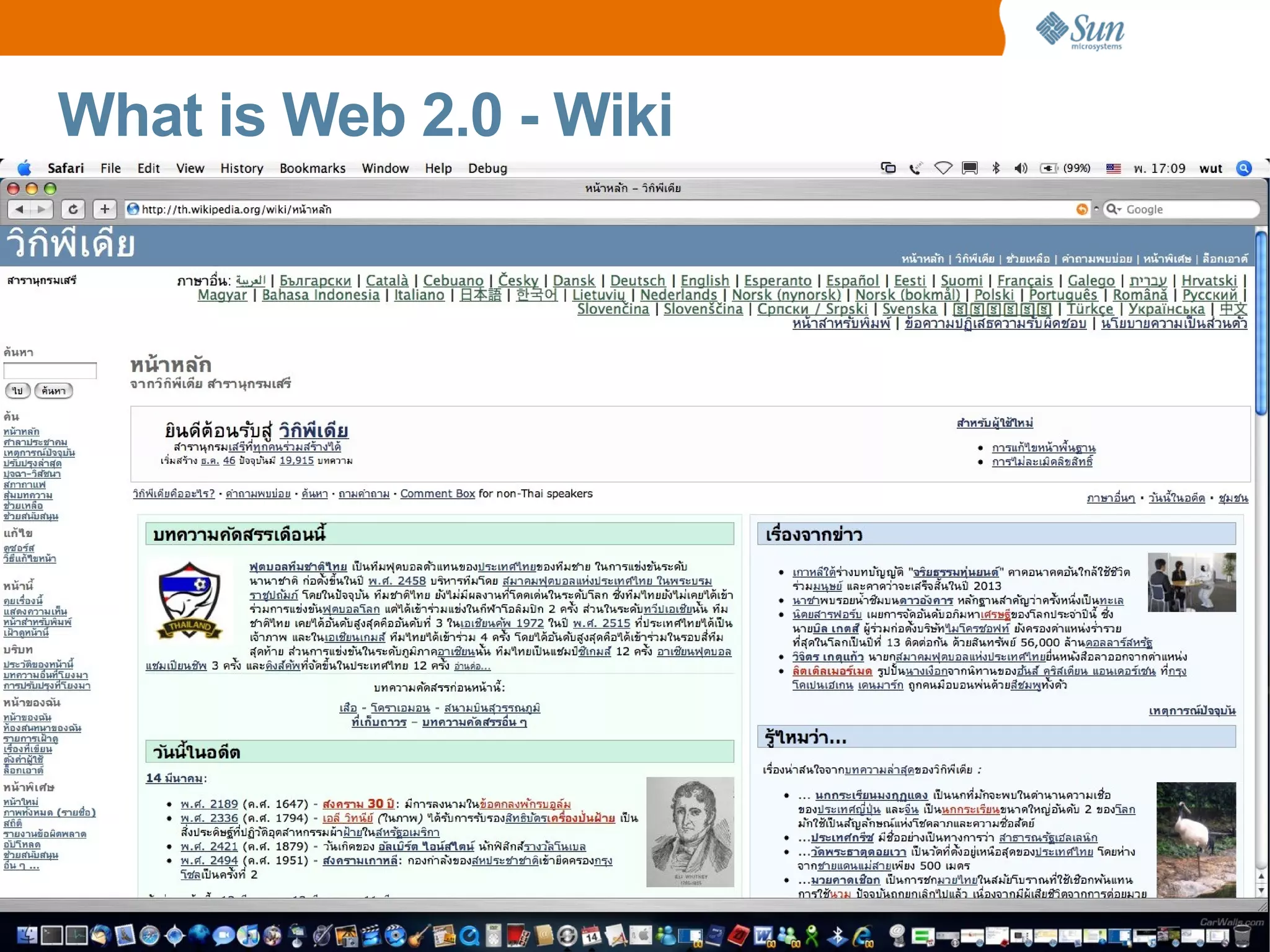Click the volume icon in menu bar

pos(1021,168)
